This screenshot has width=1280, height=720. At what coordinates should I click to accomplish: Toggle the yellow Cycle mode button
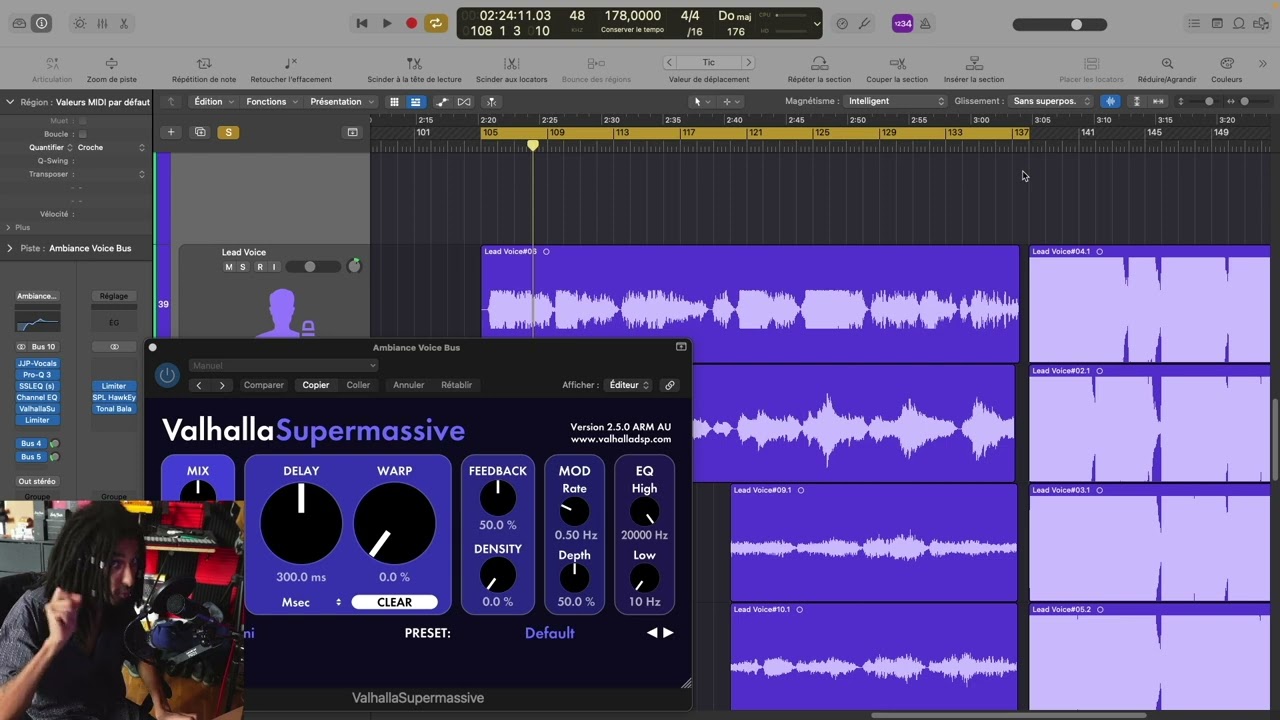436,23
